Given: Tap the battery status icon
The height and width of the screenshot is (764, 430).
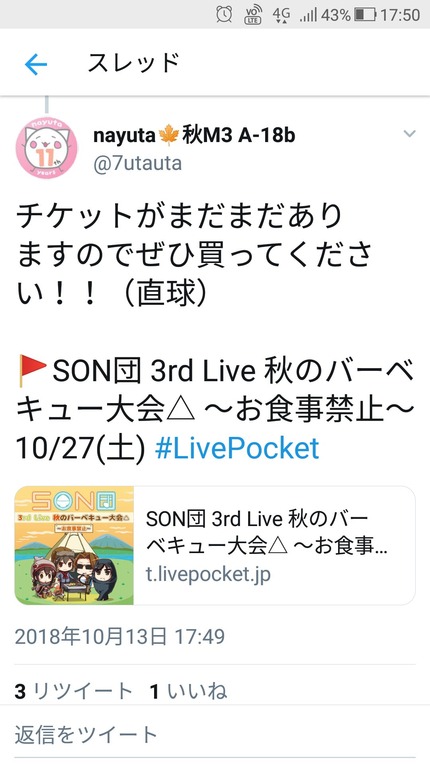Looking at the screenshot, I should pos(365,15).
